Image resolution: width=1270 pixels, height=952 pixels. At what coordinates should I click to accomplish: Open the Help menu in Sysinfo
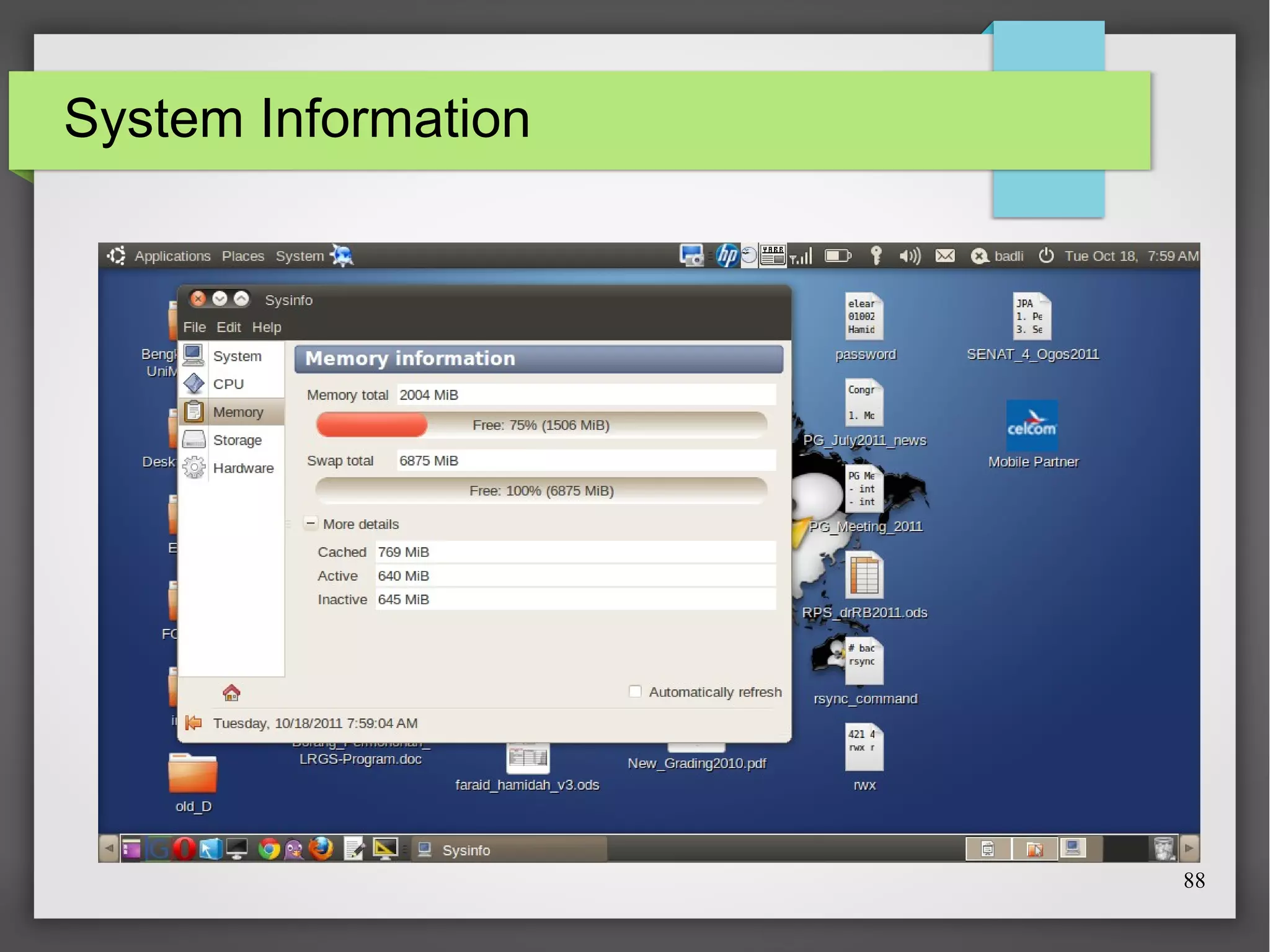267,327
